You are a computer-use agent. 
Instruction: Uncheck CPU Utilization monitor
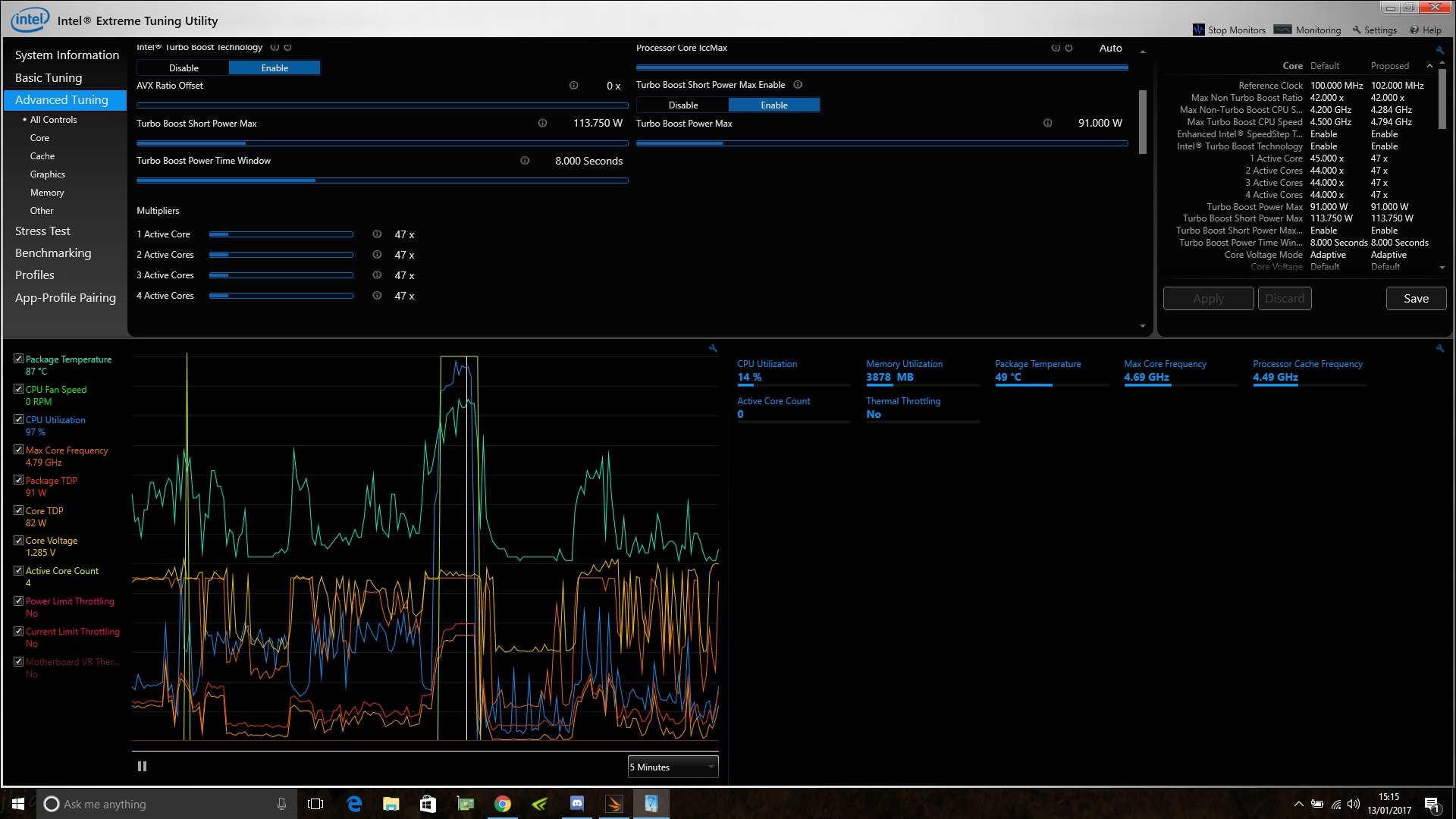point(18,419)
